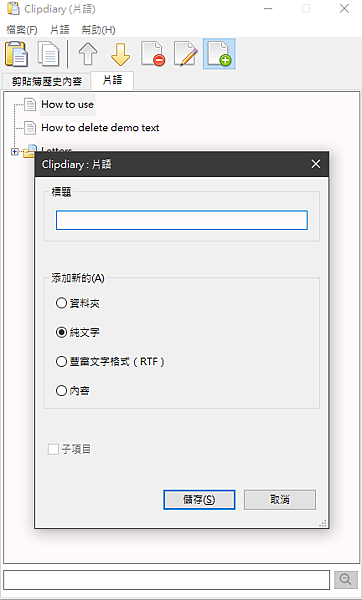Click the add new phrase icon with the green plus
The width and height of the screenshot is (362, 600).
pos(219,54)
